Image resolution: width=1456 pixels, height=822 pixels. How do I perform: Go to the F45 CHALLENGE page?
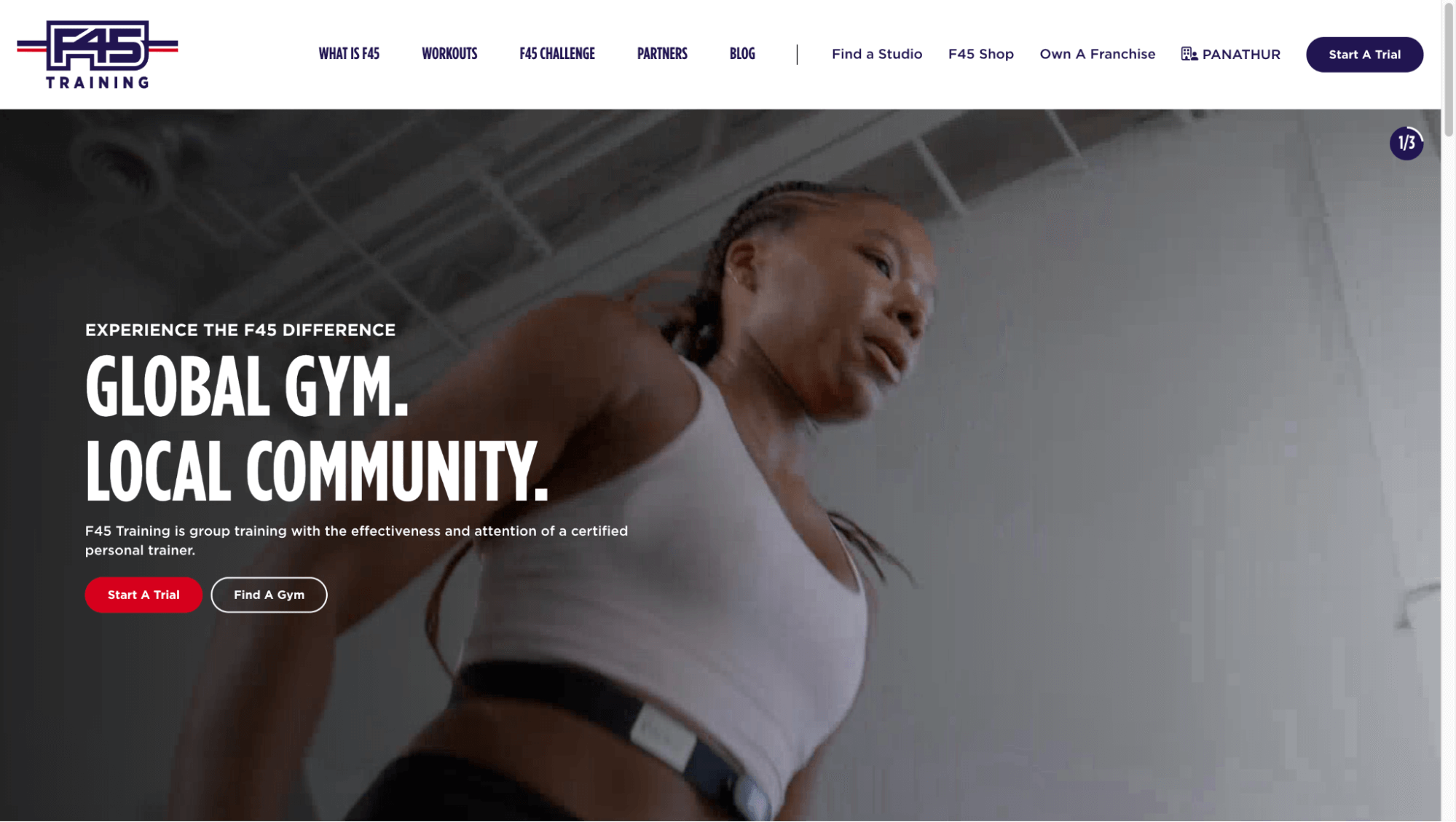[x=557, y=54]
